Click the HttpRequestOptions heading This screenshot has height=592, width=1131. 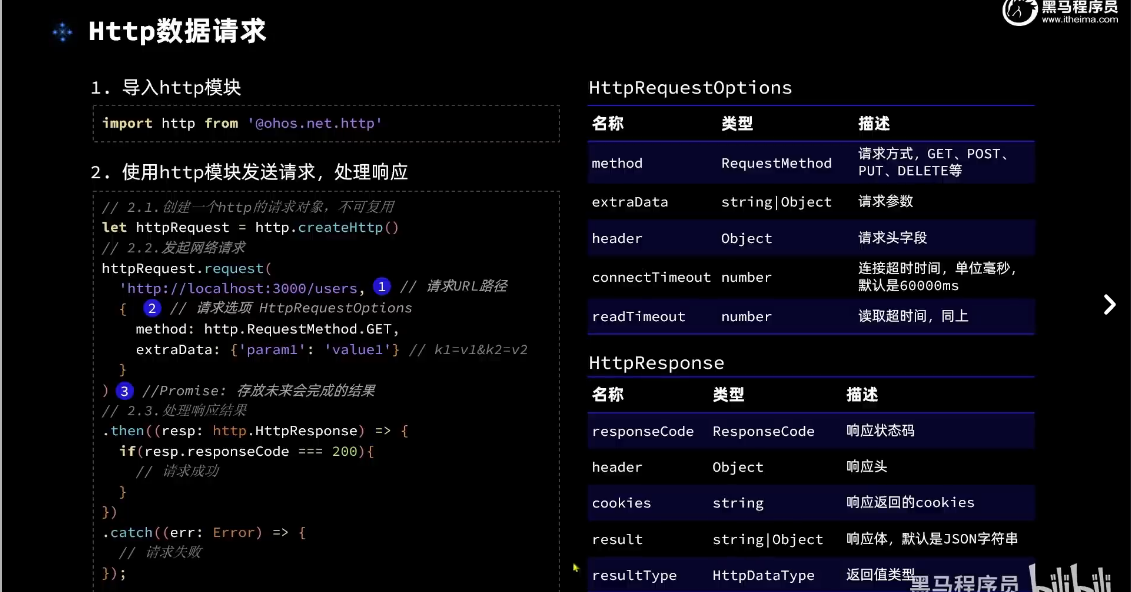pyautogui.click(x=690, y=88)
